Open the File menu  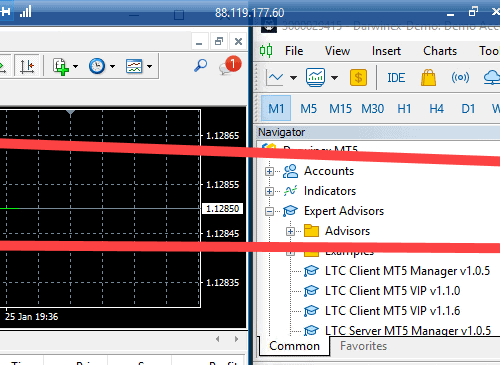294,51
